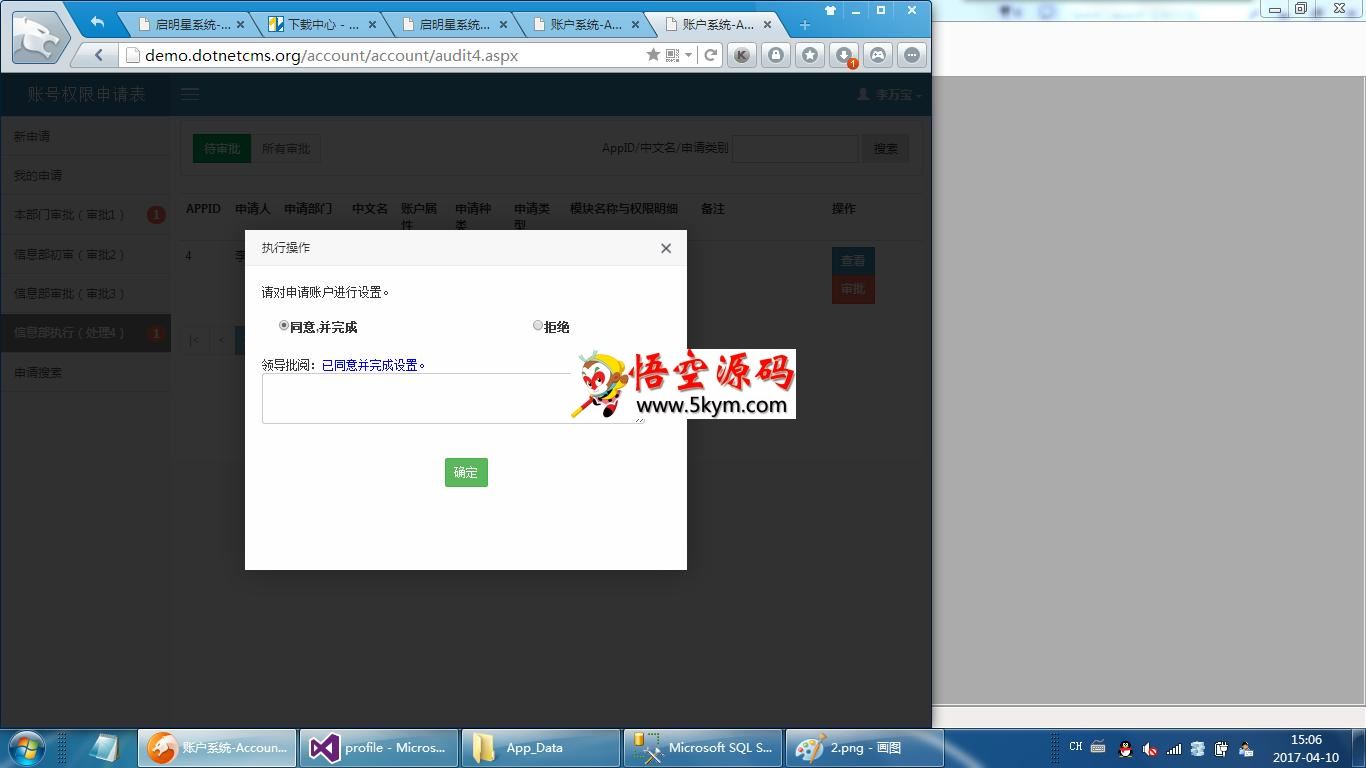Close the 下載中心 tab

(373, 24)
